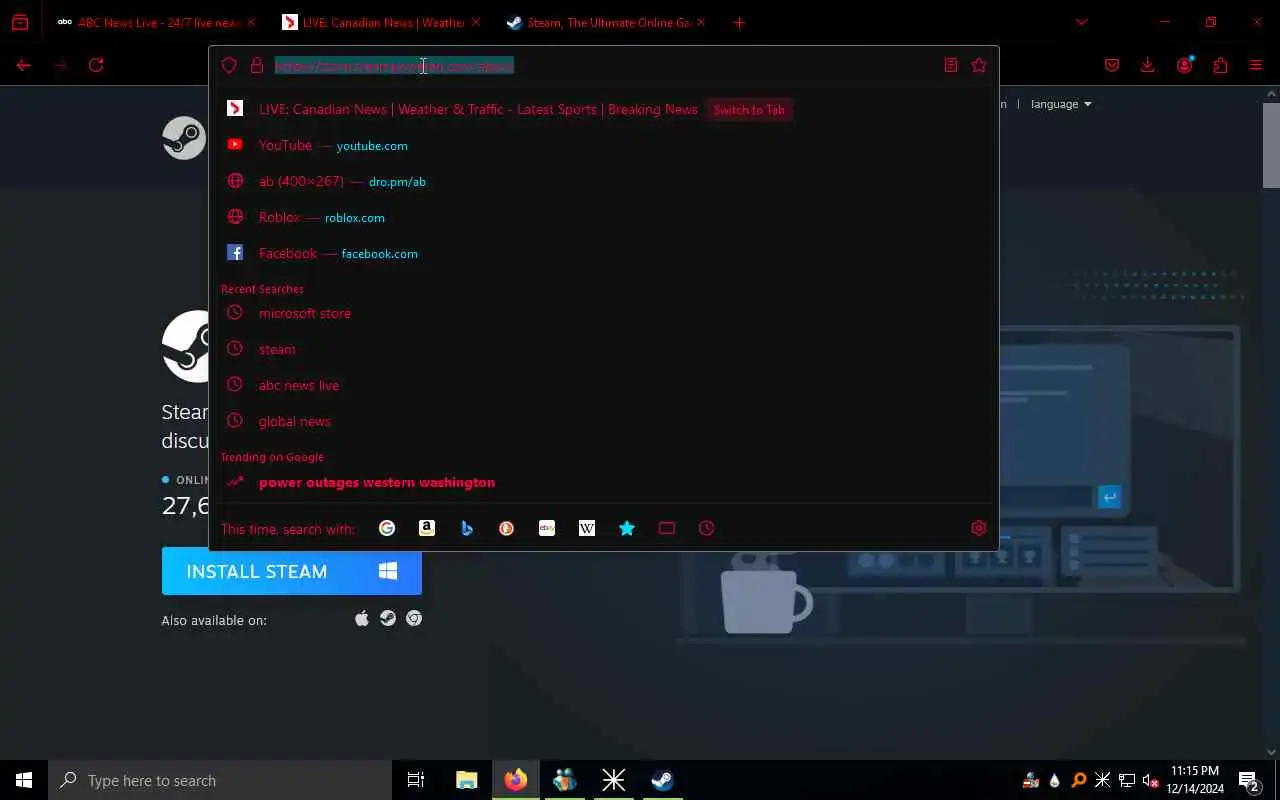Screen dimensions: 1280x800
Task: Select the ab (400×267) dro.pm suggestion
Action: [604, 181]
